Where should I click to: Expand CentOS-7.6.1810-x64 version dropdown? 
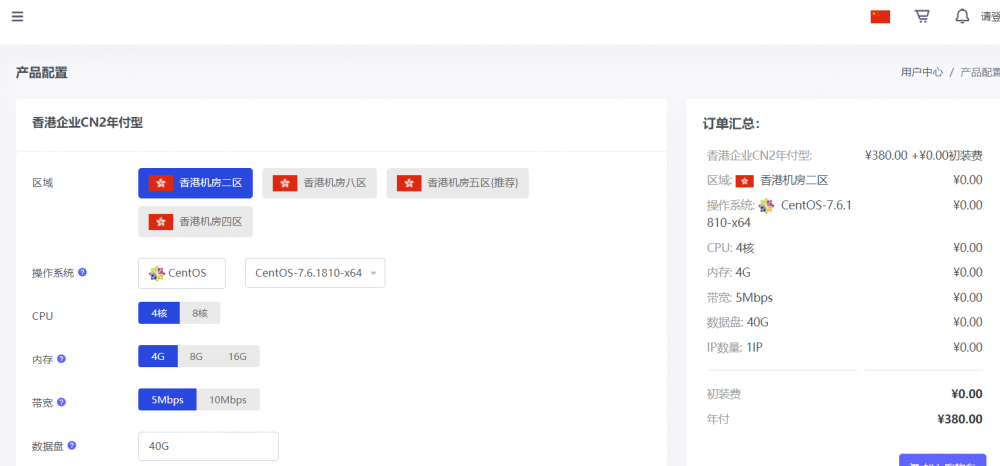pyautogui.click(x=315, y=273)
